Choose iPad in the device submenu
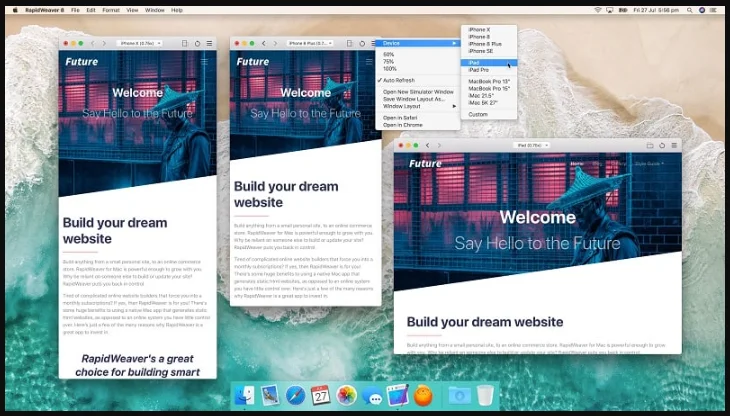This screenshot has height=416, width=730. click(x=489, y=62)
